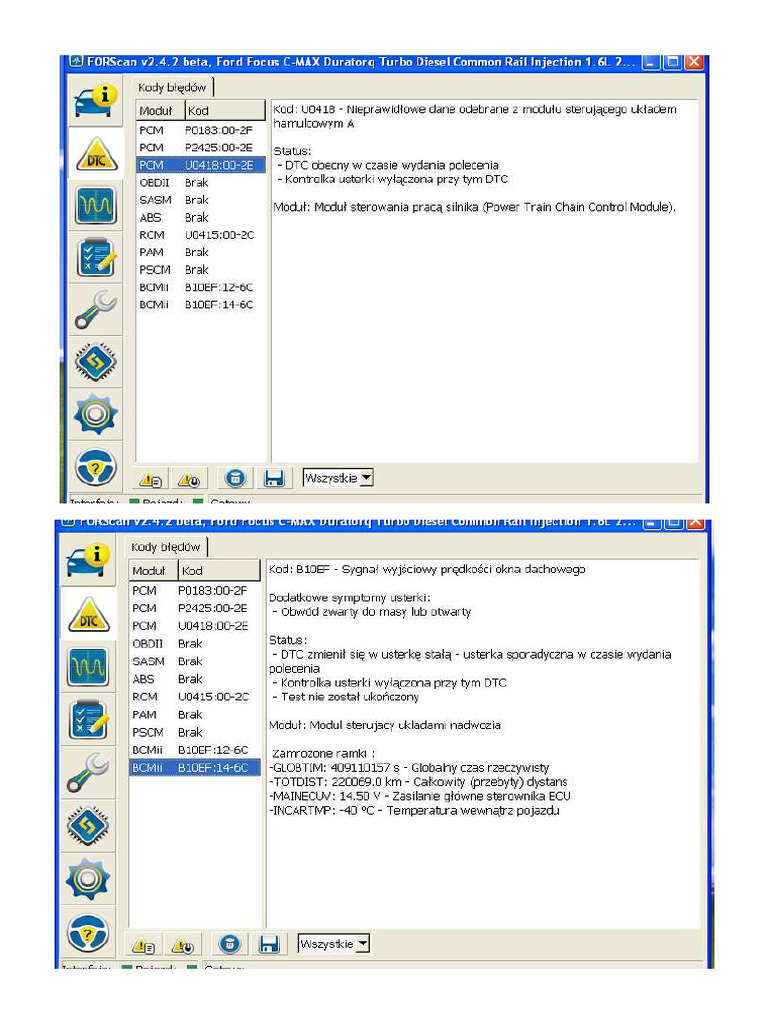Select ABS Brak row in upper window
This screenshot has height=1024, width=768.
click(201, 217)
